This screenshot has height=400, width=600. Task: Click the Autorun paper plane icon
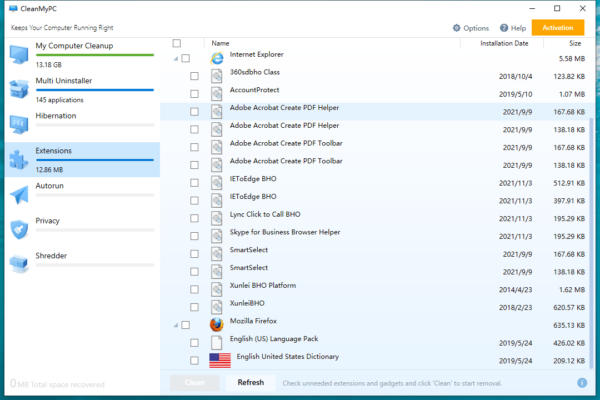click(x=19, y=194)
